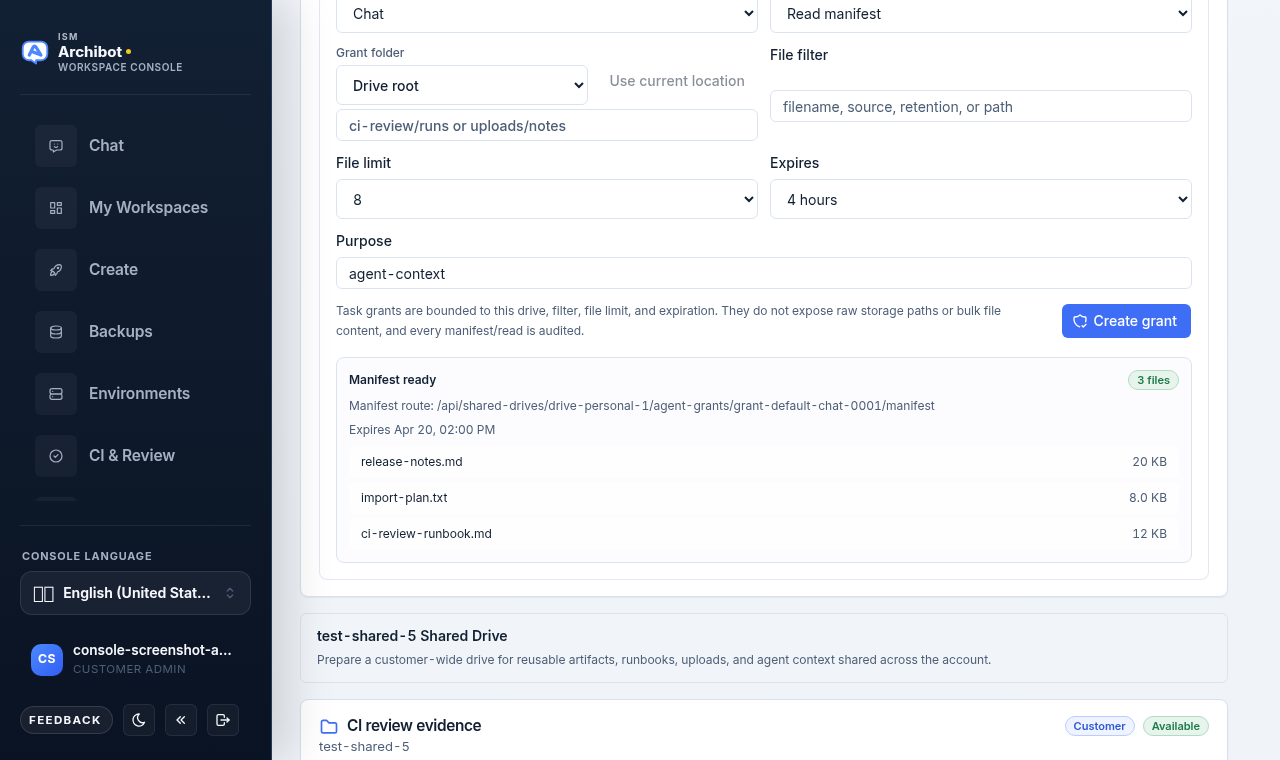Click the CI review evidence folder icon
1280x760 pixels.
[x=329, y=726]
